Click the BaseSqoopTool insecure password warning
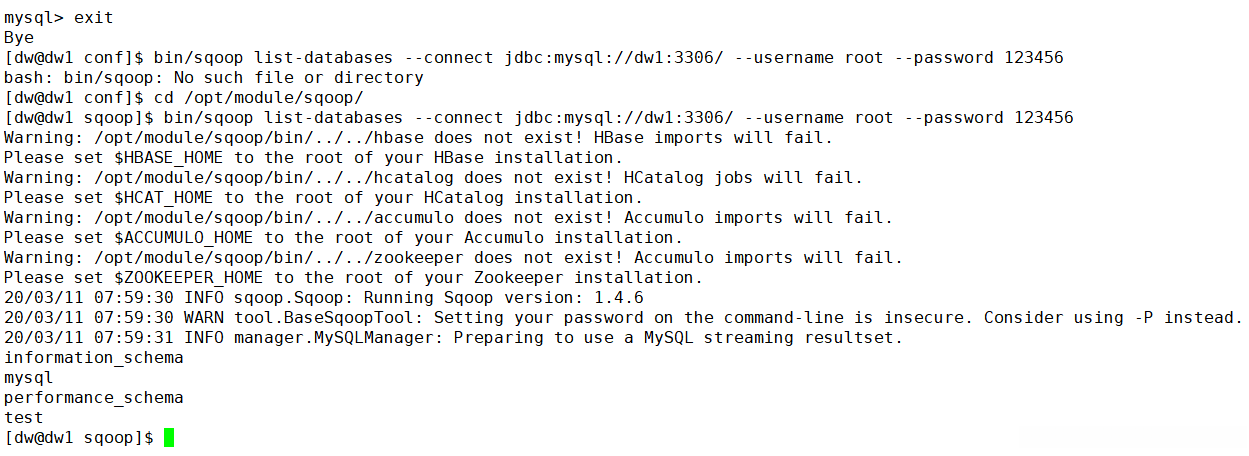This screenshot has height=456, width=1249. 622,318
